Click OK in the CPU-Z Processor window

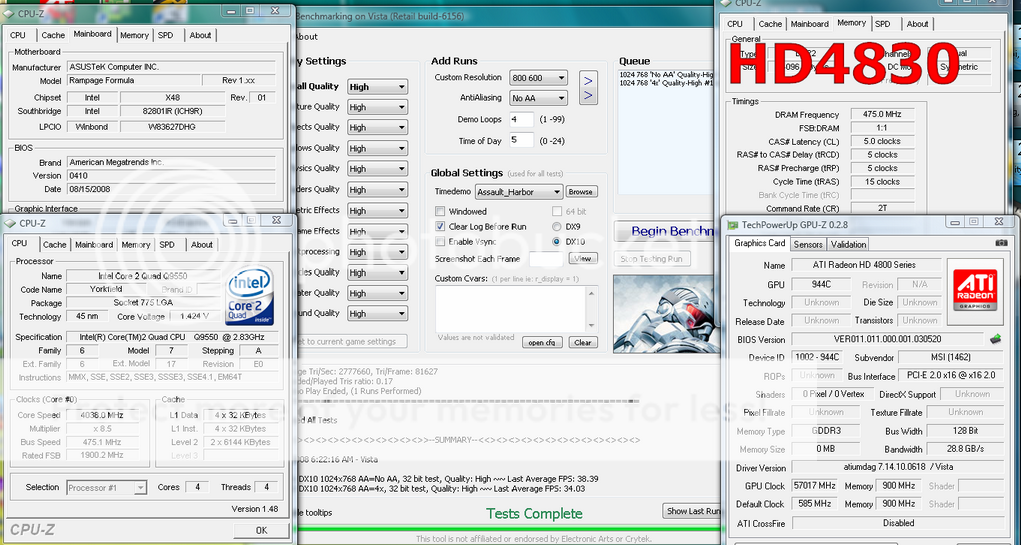click(261, 530)
